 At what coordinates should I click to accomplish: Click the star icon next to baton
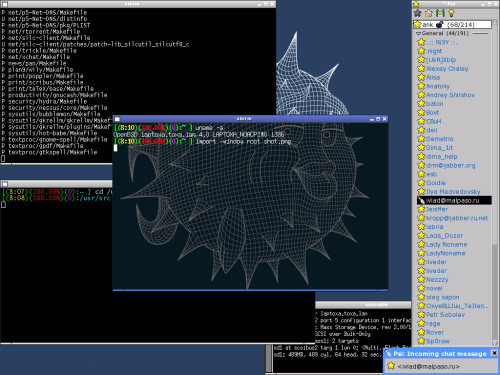pyautogui.click(x=421, y=104)
